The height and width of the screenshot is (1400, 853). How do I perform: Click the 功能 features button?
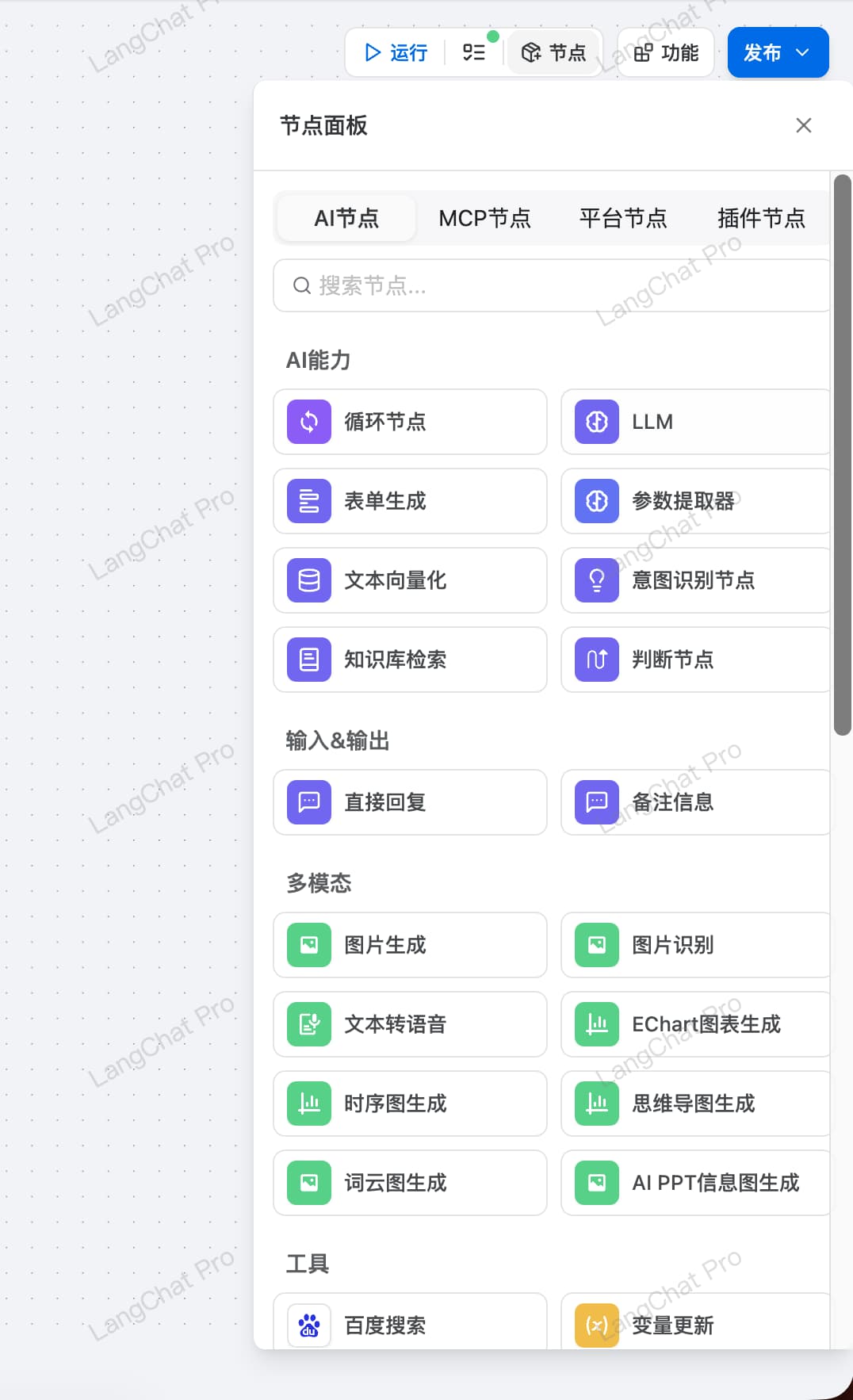coord(666,52)
